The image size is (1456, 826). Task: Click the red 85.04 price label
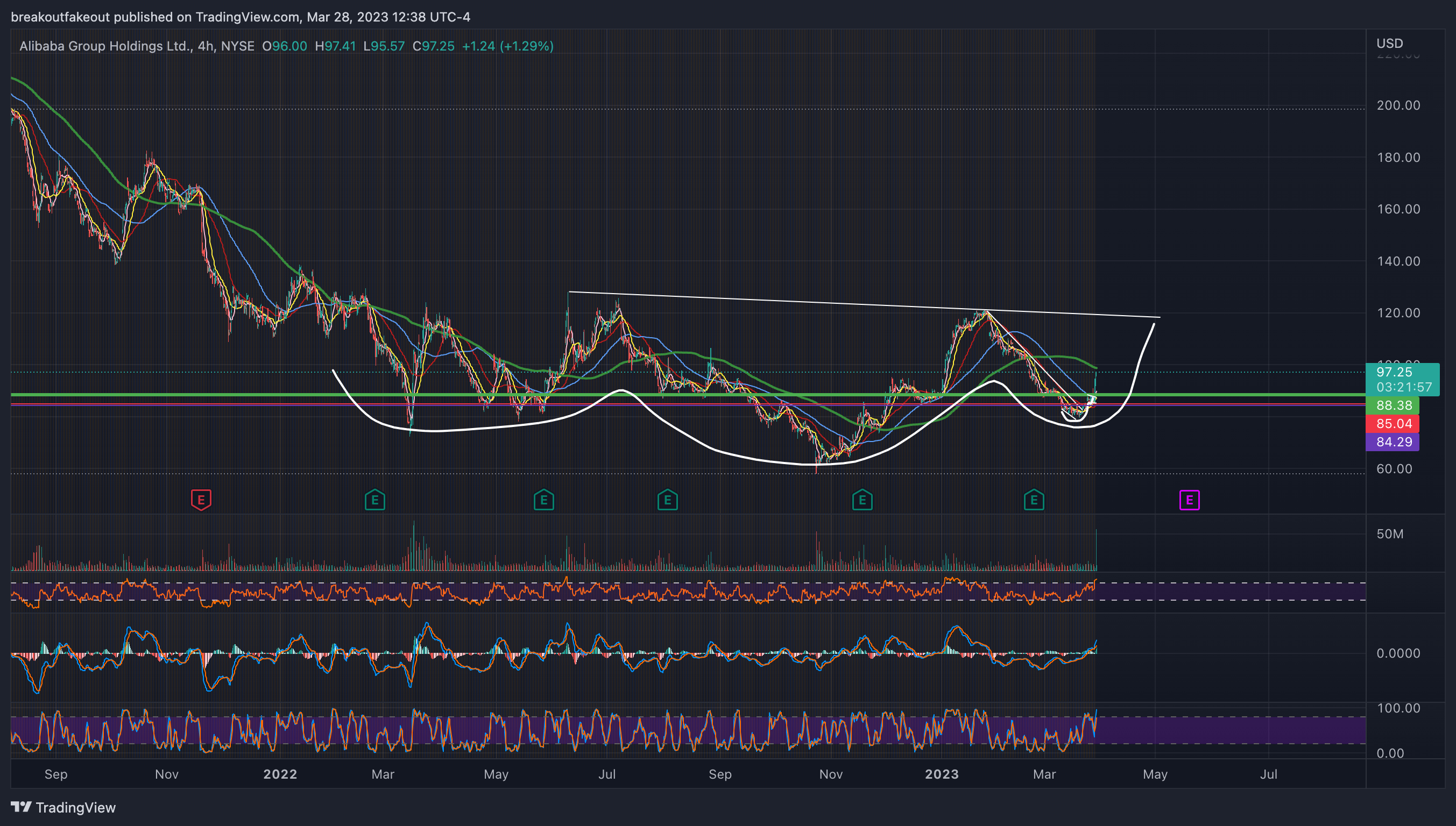[1393, 424]
